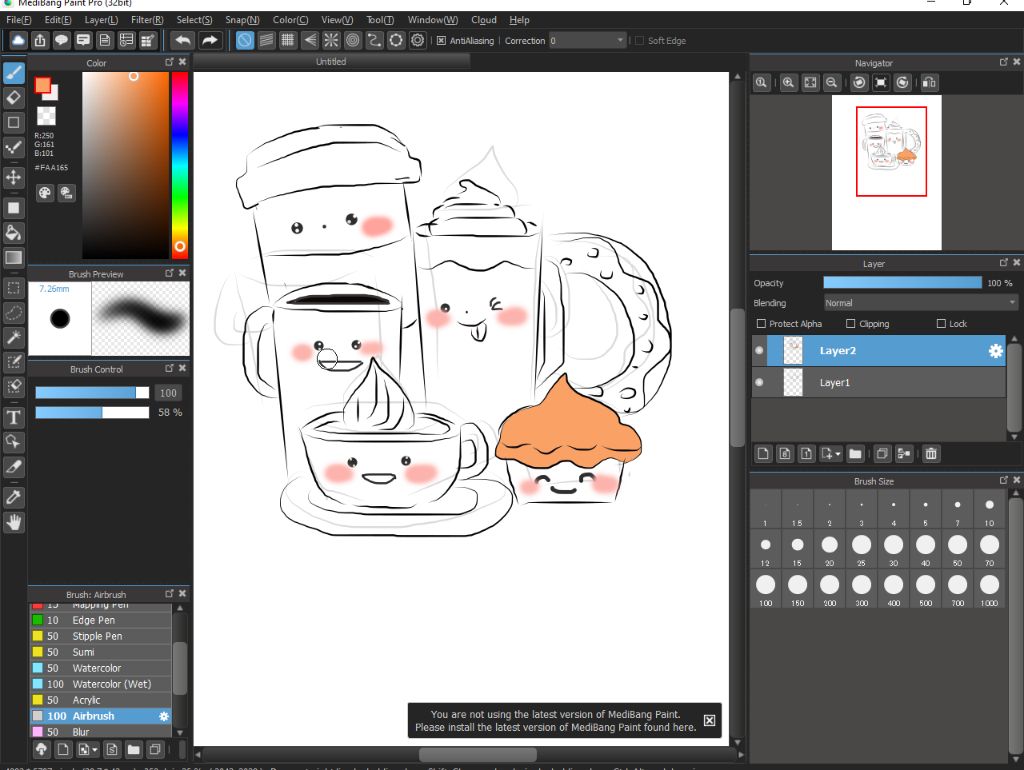Open the Filter menu

point(147,20)
